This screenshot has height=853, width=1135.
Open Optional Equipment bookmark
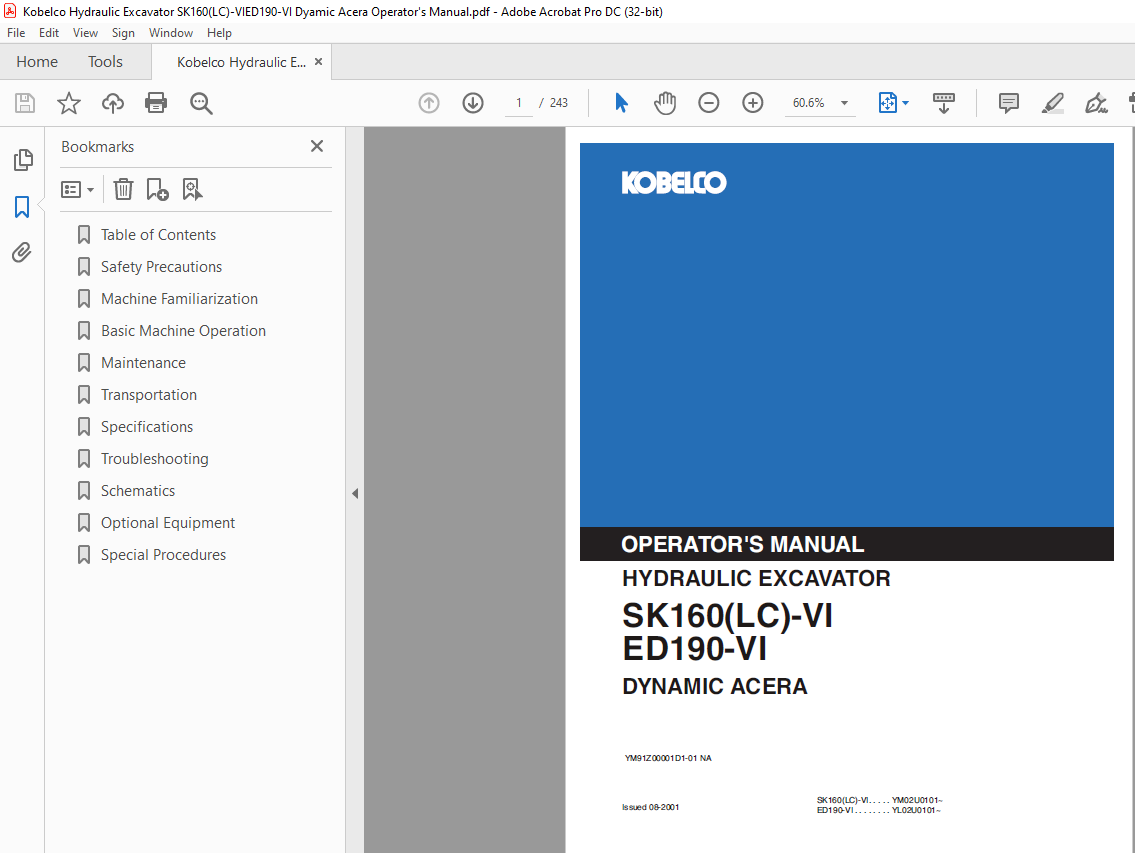click(167, 523)
